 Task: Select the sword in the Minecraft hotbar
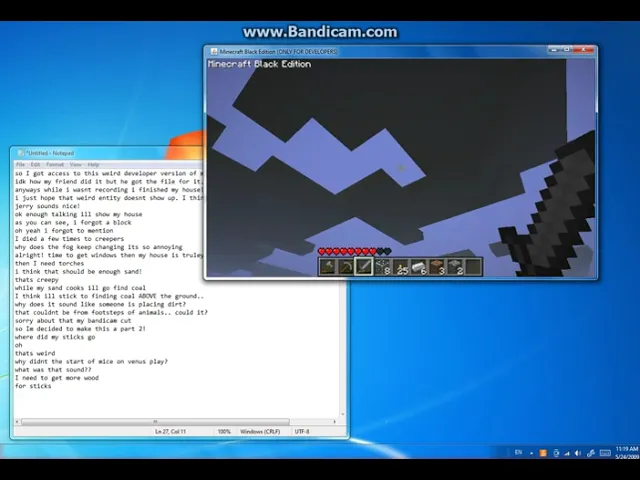(x=364, y=266)
